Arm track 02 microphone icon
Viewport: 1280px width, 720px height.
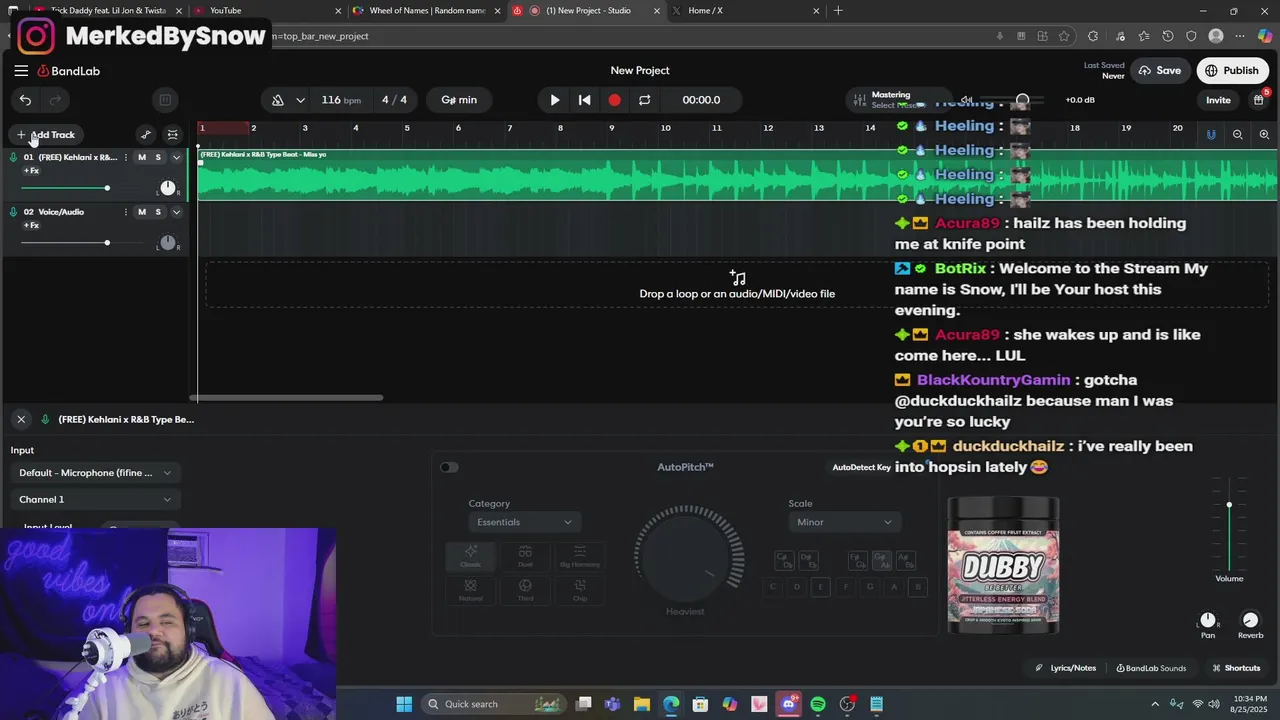click(14, 212)
